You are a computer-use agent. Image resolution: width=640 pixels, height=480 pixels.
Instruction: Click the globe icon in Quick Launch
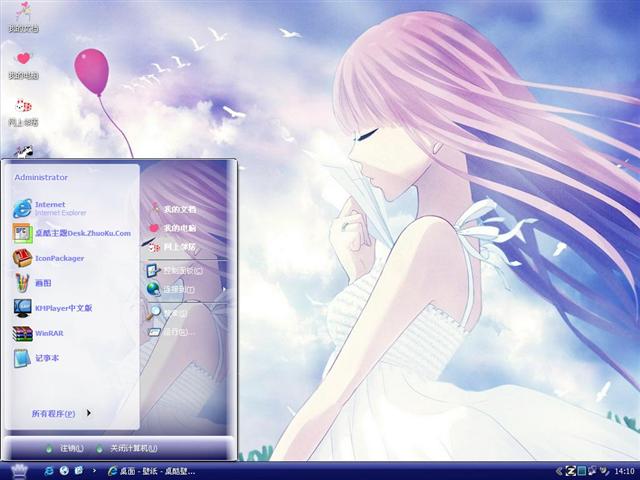coord(64,471)
